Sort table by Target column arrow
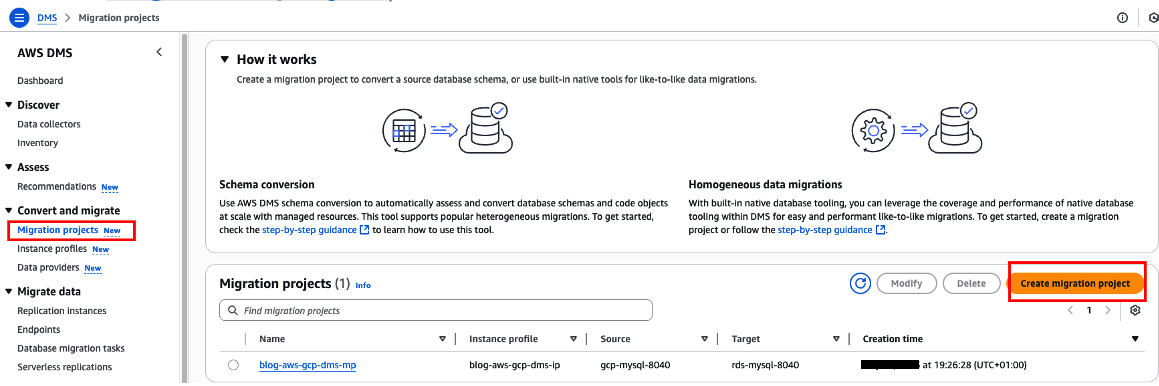This screenshot has height=386, width=1159. point(836,339)
